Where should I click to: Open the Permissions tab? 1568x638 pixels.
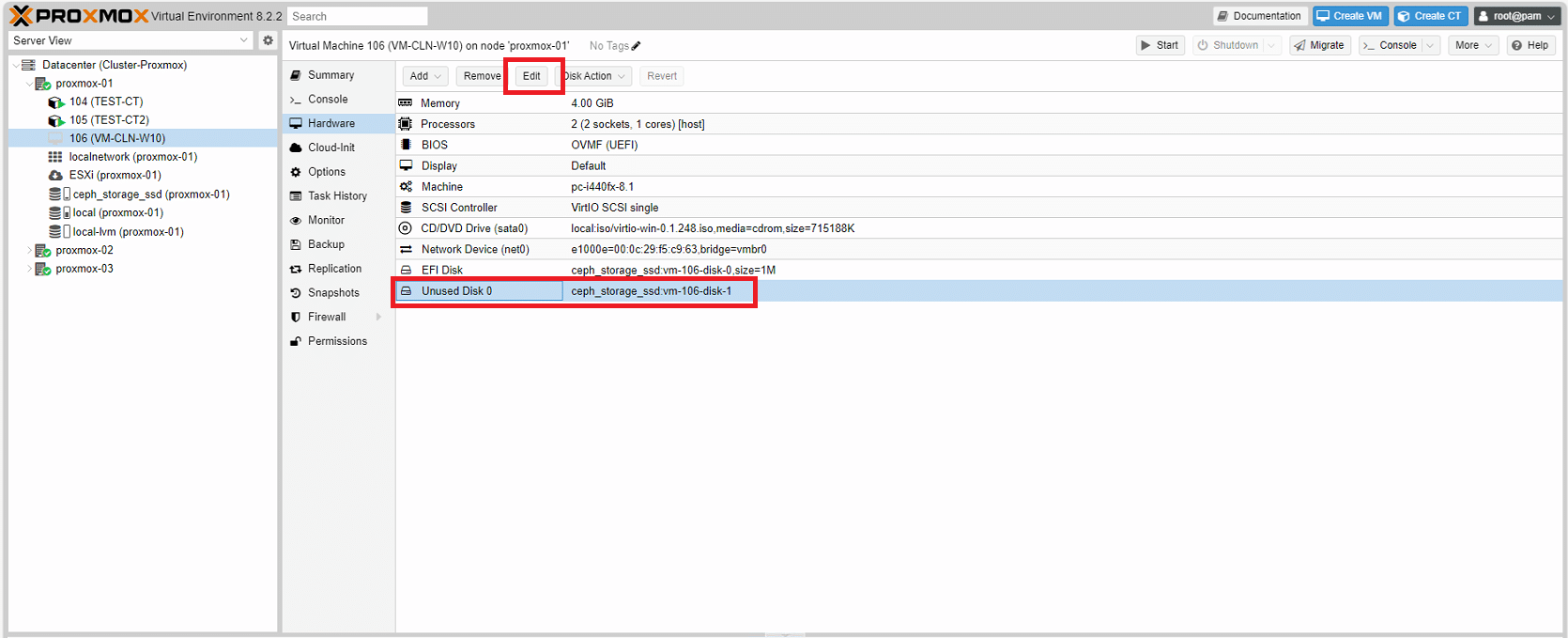(338, 341)
